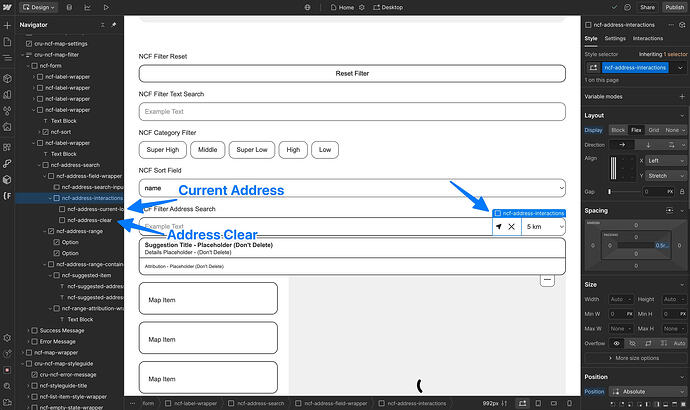The height and width of the screenshot is (410, 690).
Task: Open the Position Absolute dropdown
Action: pos(648,392)
